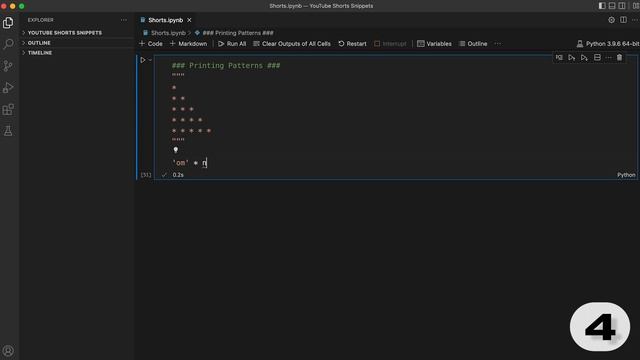This screenshot has width=640, height=360.
Task: Restart the notebook kernel
Action: pos(352,44)
